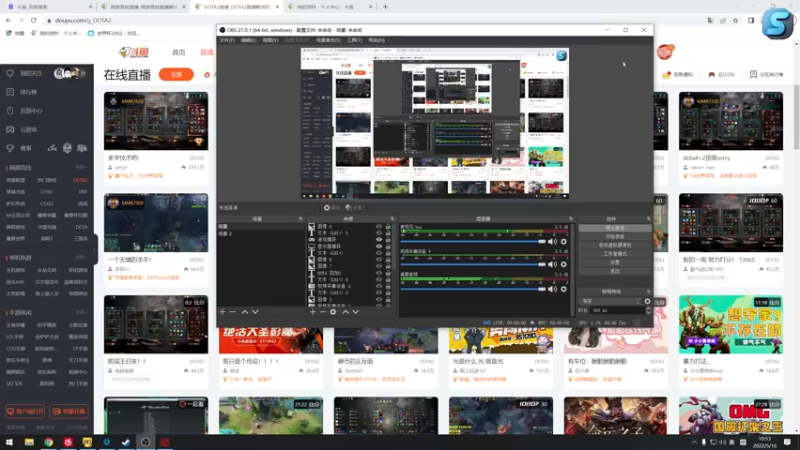The height and width of the screenshot is (450, 800).
Task: Remove selected scene with the minus icon
Action: [x=233, y=312]
